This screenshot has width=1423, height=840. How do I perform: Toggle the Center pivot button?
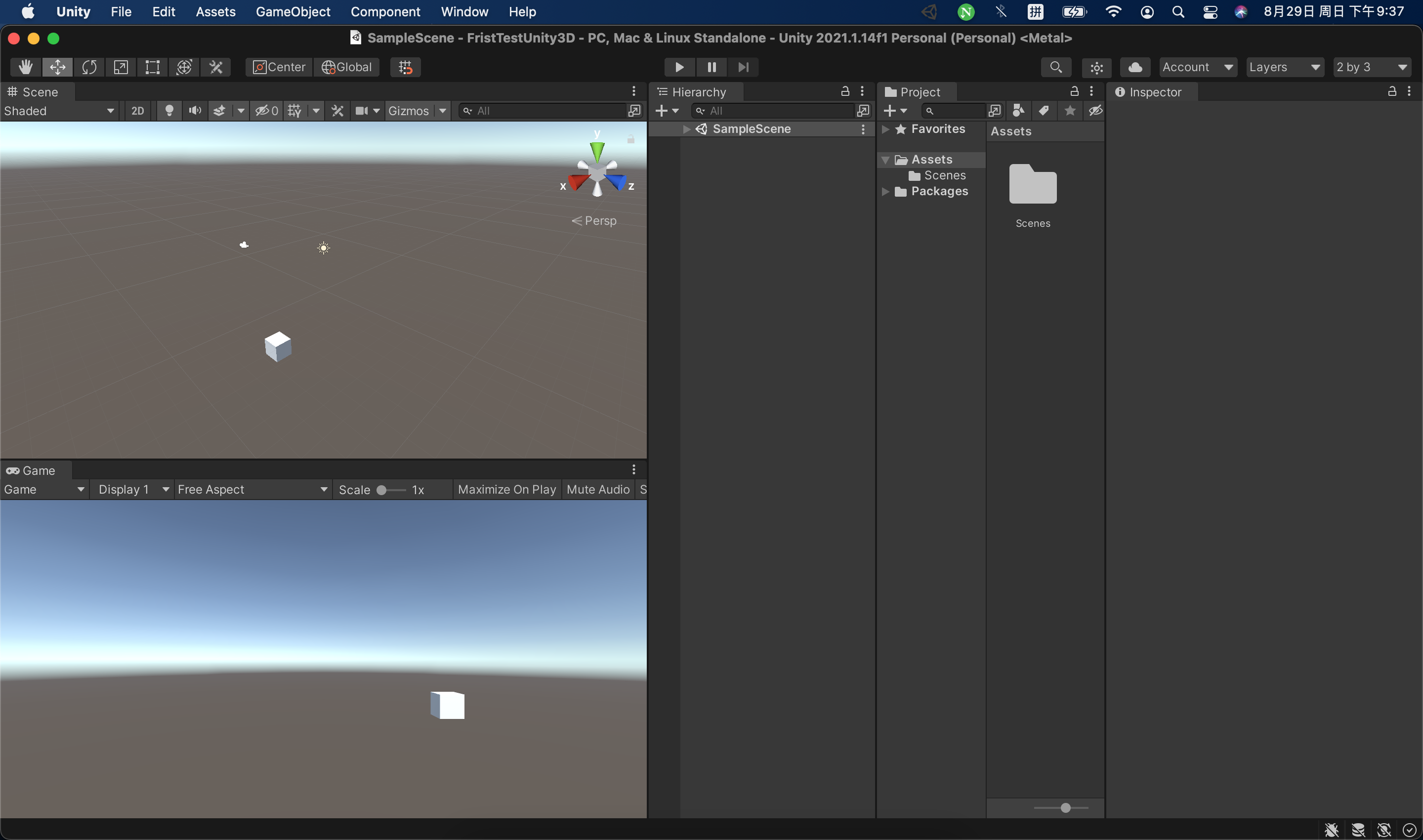click(279, 67)
